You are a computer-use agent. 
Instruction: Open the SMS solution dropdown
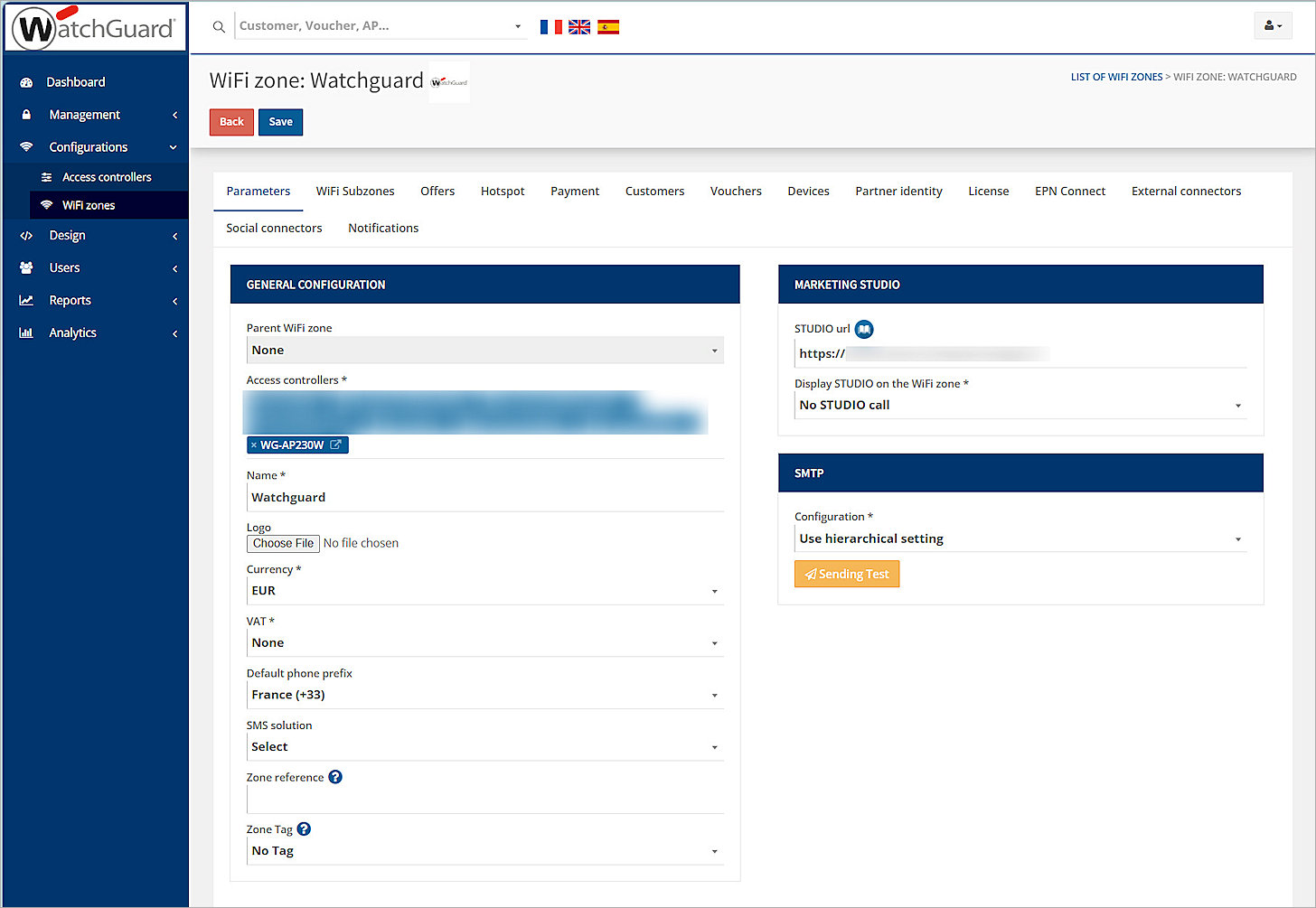coord(485,747)
